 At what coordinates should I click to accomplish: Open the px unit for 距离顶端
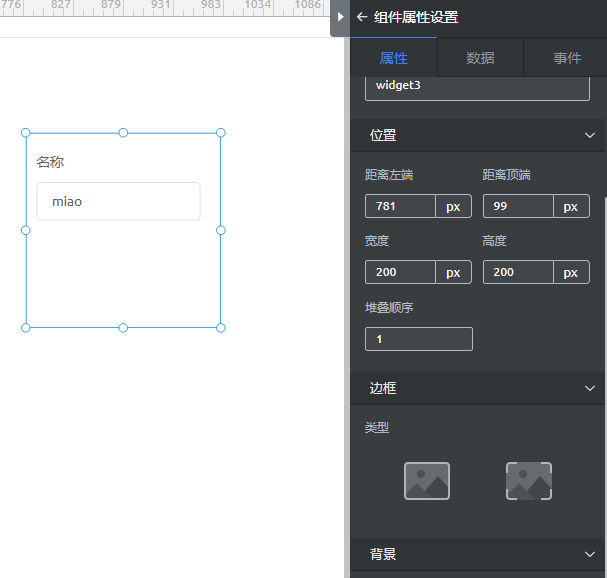point(571,206)
